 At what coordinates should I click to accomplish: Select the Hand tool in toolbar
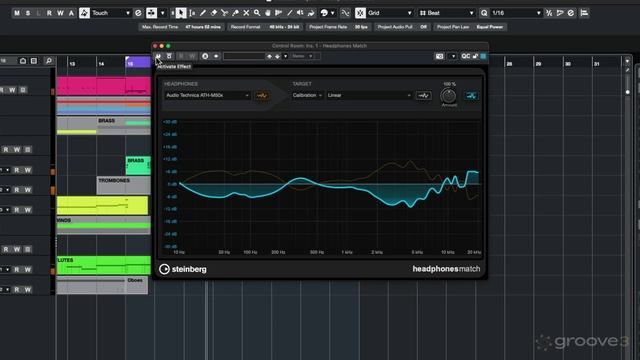[x=268, y=13]
